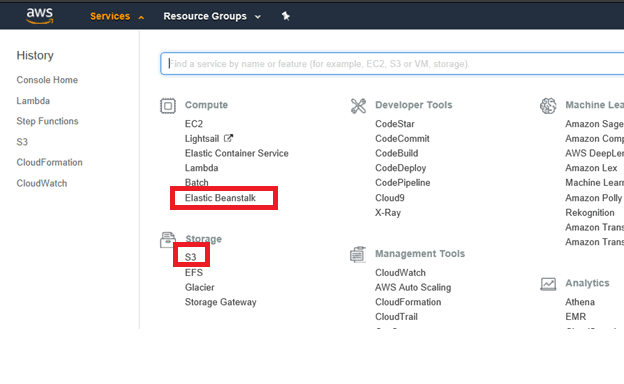Focus the Find a service search field
624x384 pixels.
[392, 64]
